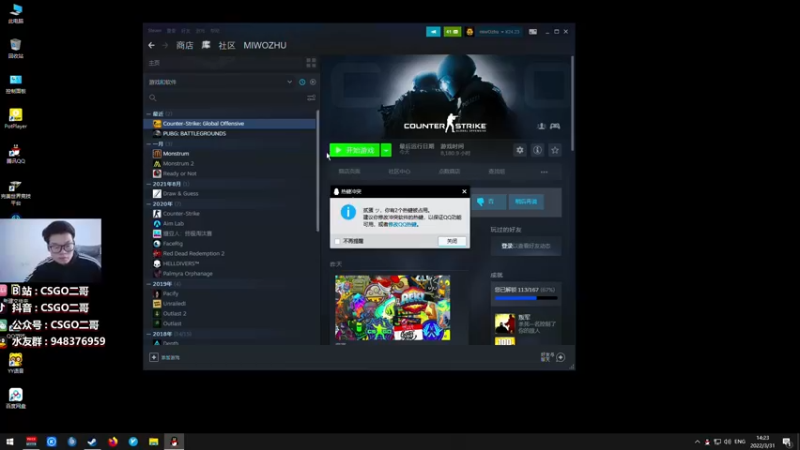Collapse the 最近 group in library
This screenshot has width=800, height=450.
tap(149, 114)
